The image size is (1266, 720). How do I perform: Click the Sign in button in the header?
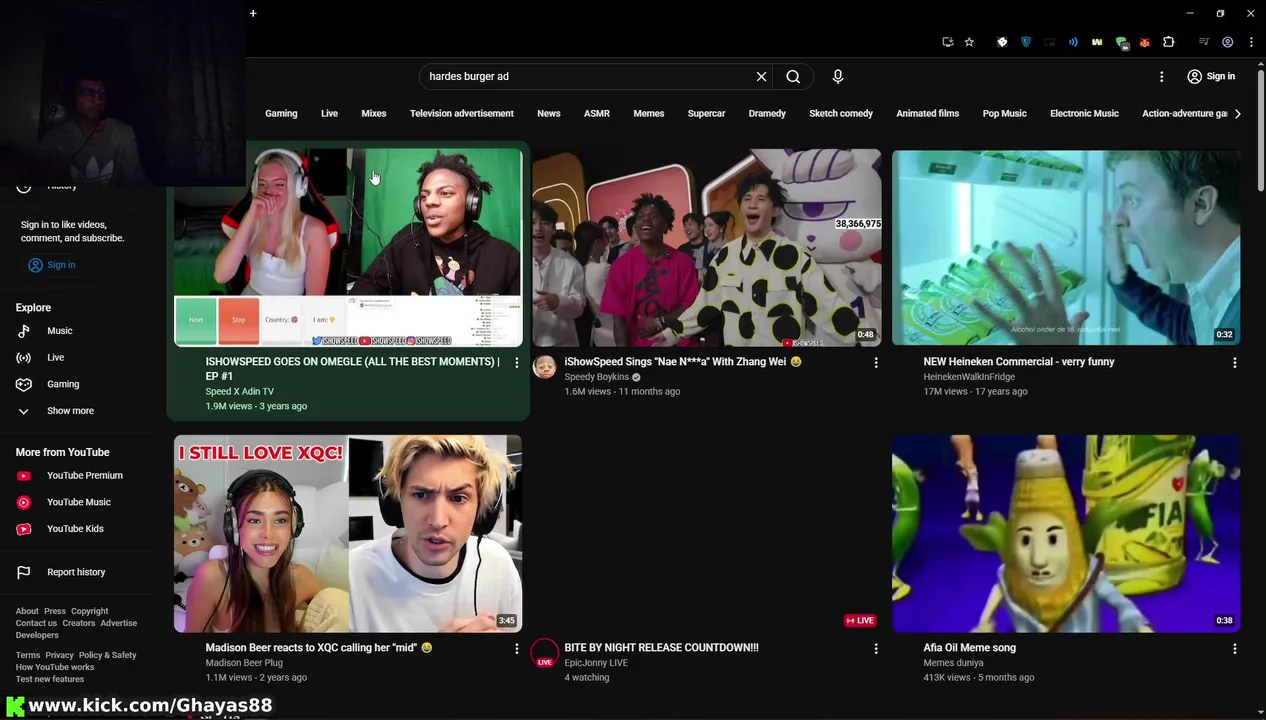[1210, 76]
